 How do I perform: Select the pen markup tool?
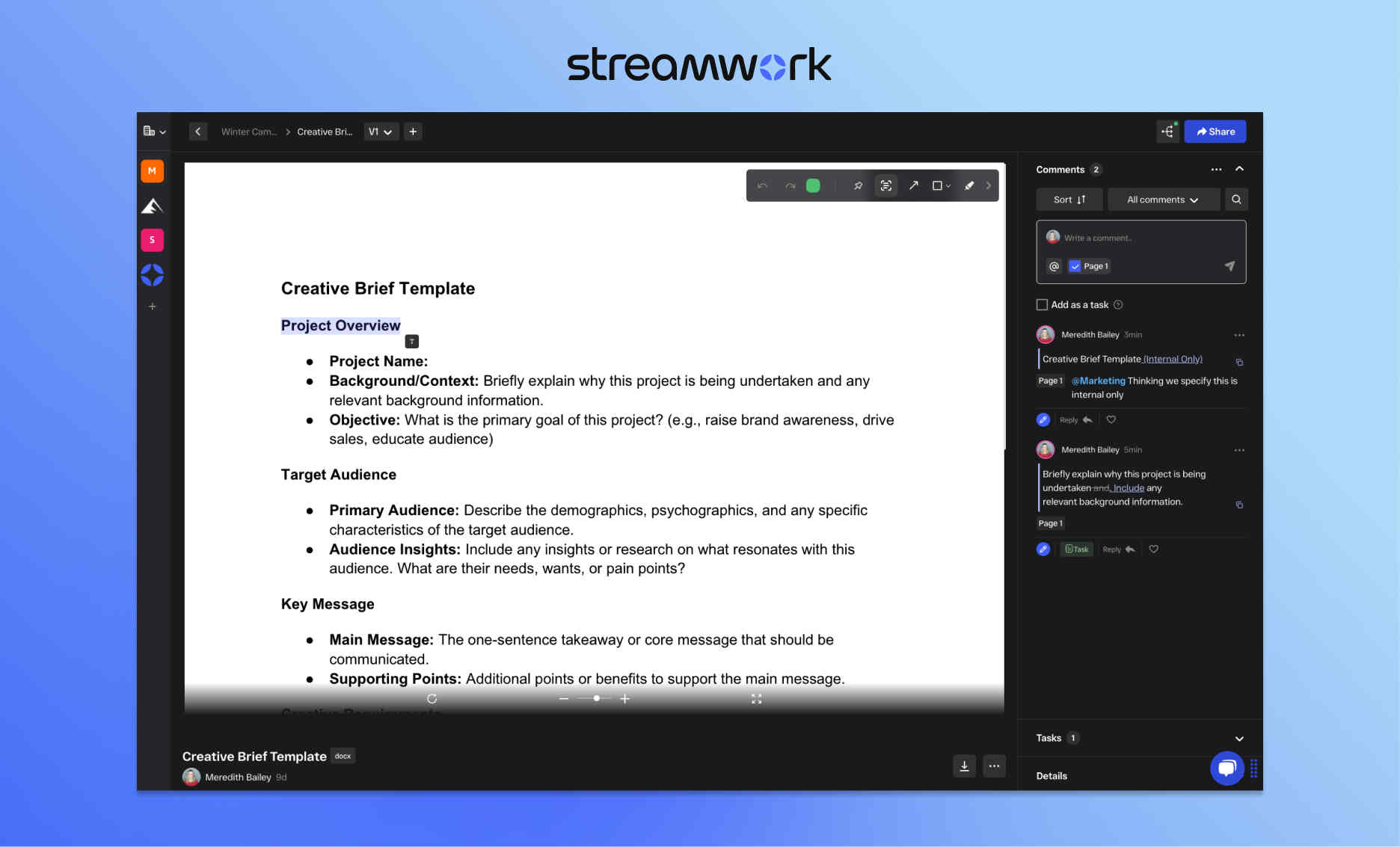(969, 185)
